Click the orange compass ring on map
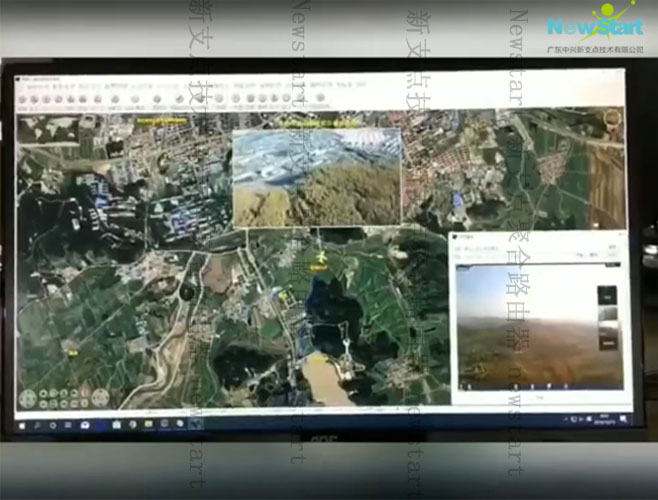 (x=612, y=117)
